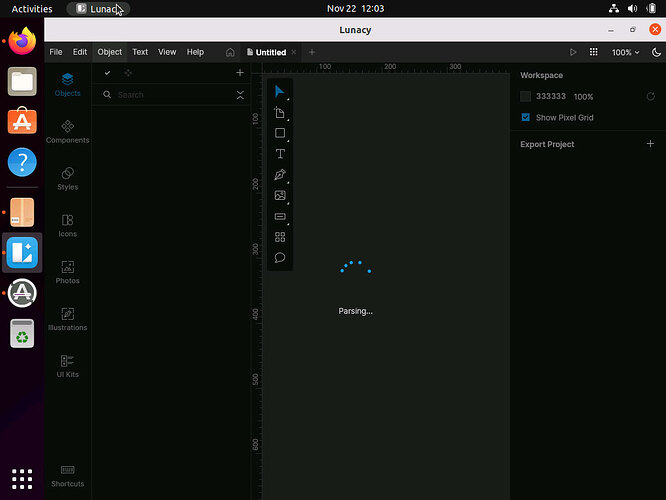Viewport: 666px width, 500px height.
Task: Go to the Home tab icon
Action: pos(230,52)
